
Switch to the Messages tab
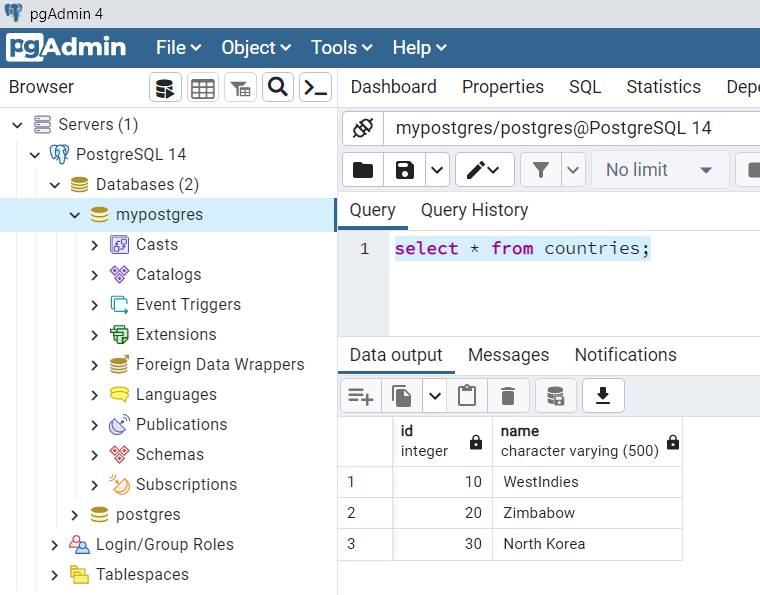point(508,355)
